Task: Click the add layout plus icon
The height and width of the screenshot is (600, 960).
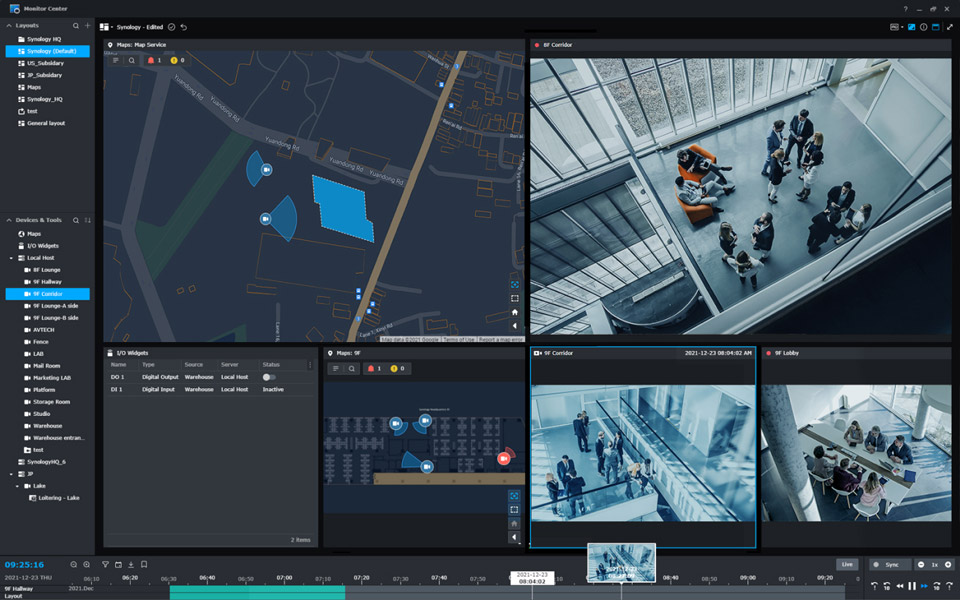Action: tap(88, 26)
